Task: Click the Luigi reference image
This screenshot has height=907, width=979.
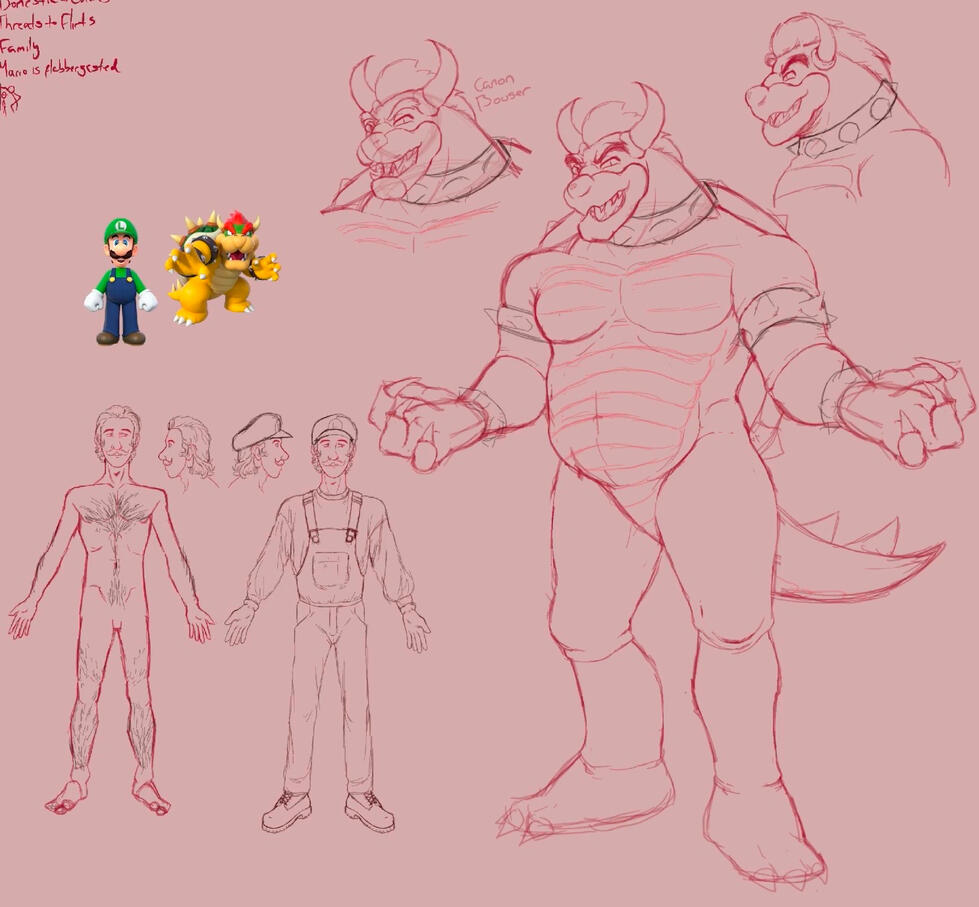Action: [121, 282]
